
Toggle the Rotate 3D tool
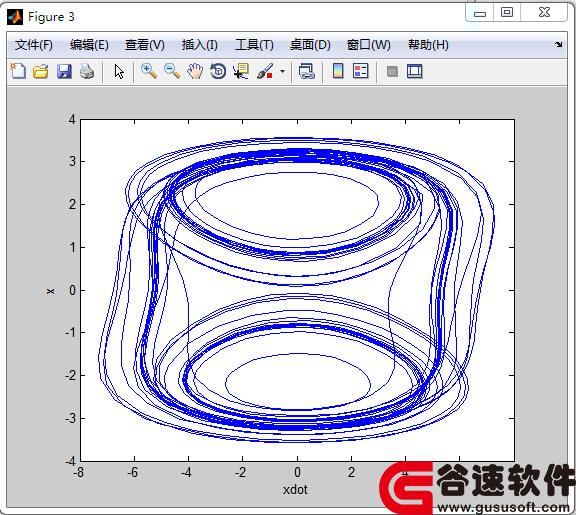(x=218, y=71)
